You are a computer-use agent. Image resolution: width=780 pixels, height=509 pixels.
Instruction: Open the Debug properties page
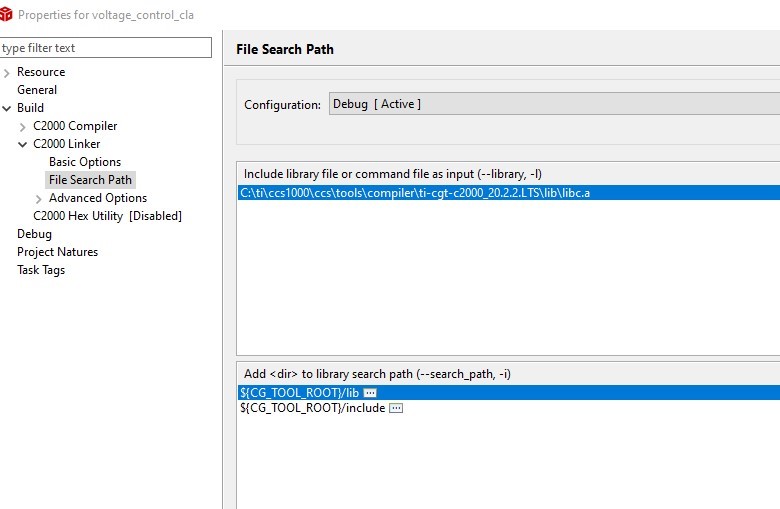tap(34, 234)
